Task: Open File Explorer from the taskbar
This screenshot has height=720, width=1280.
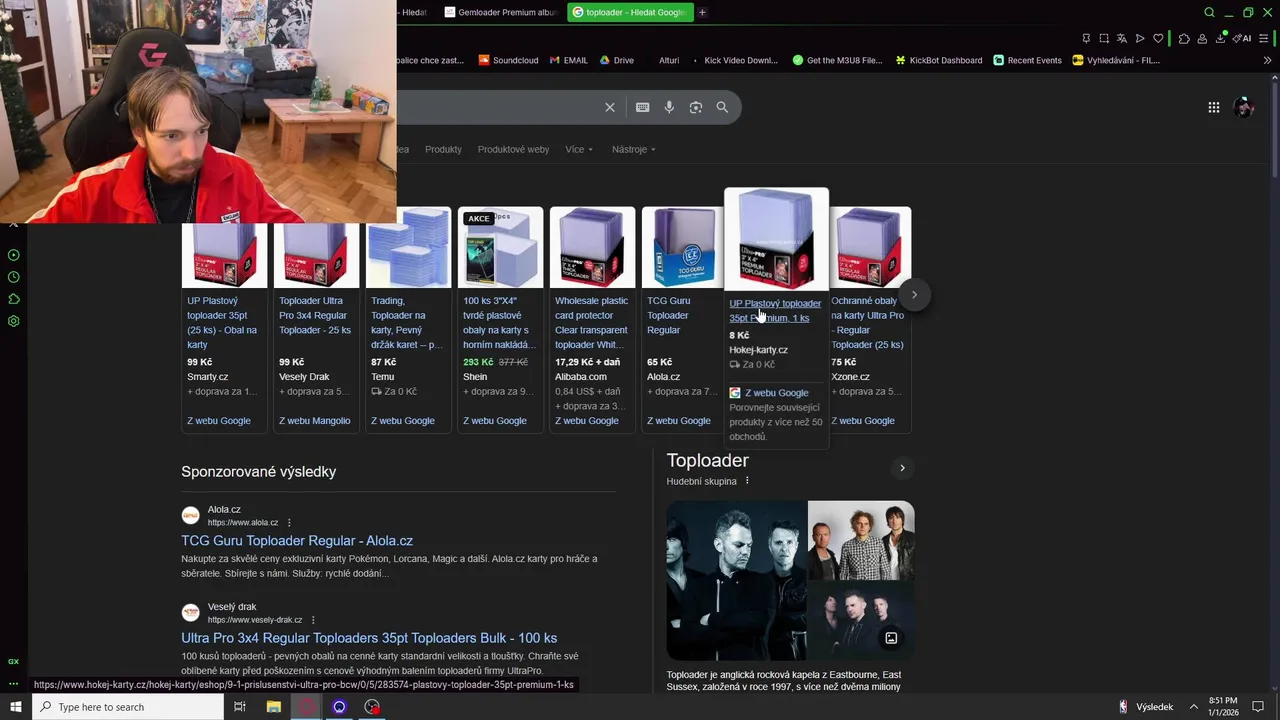Action: tap(273, 707)
